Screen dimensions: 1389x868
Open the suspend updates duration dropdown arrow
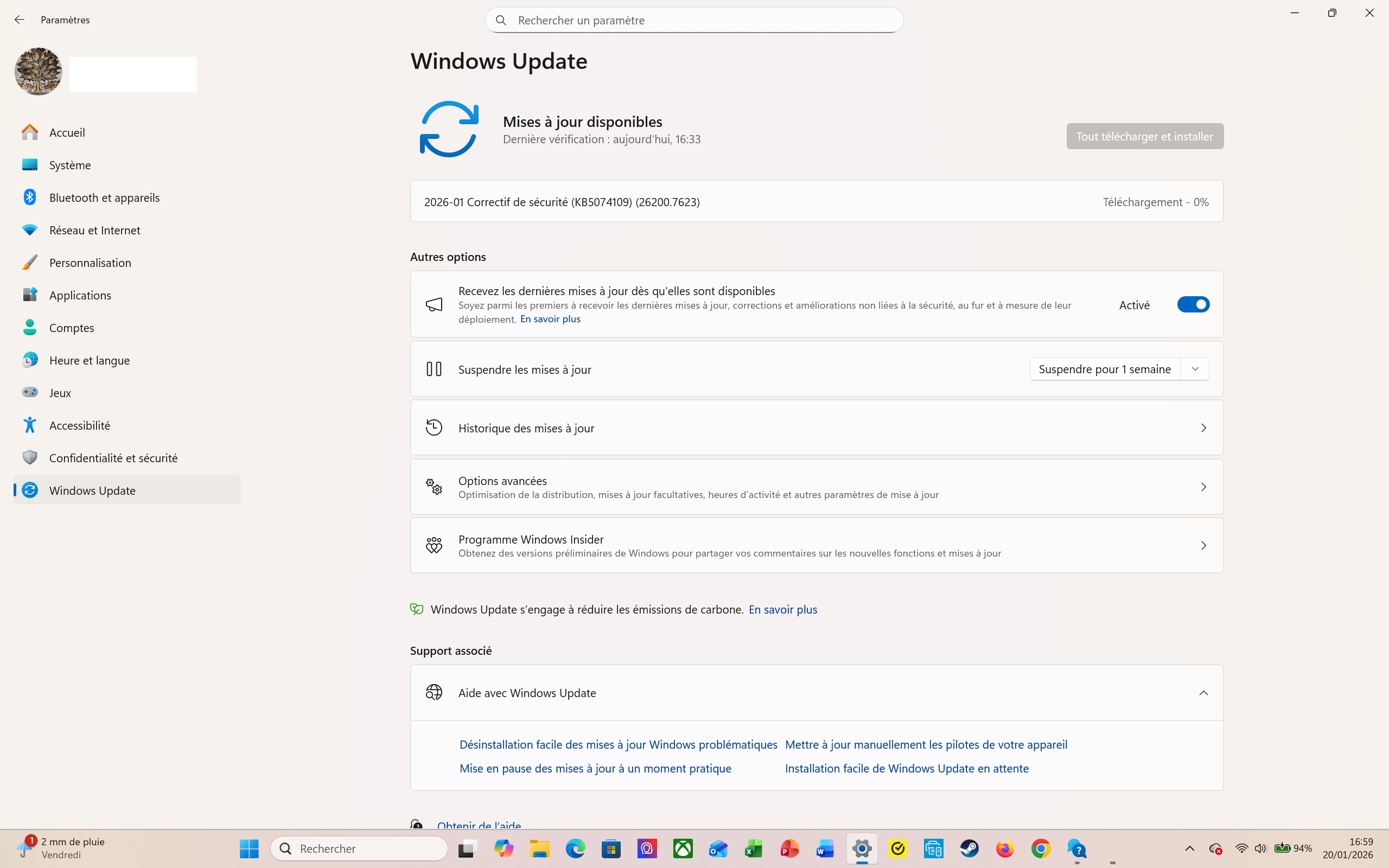pos(1195,369)
